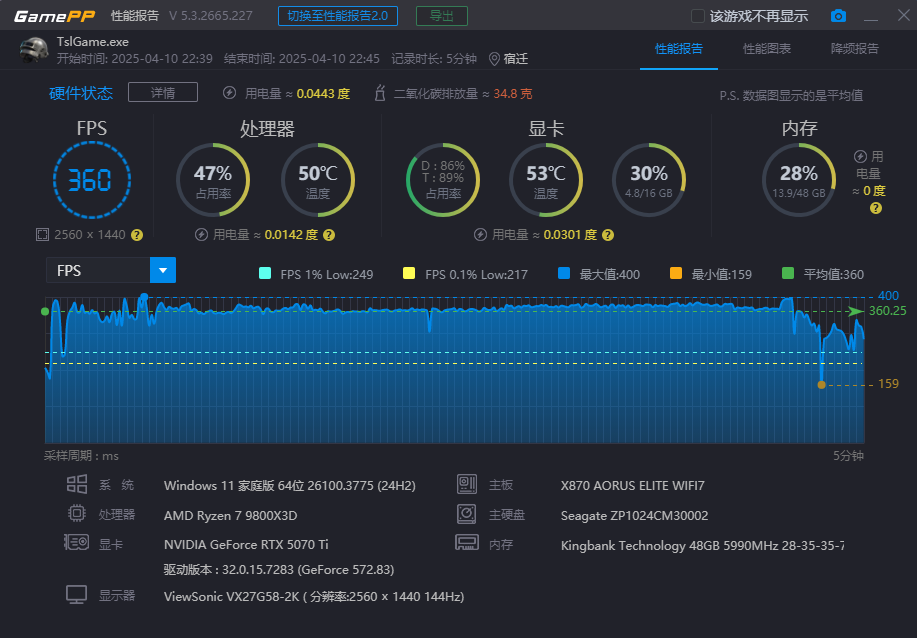Toggle FPS 1% Low cyan legend swatch
This screenshot has height=638, width=917.
[264, 273]
